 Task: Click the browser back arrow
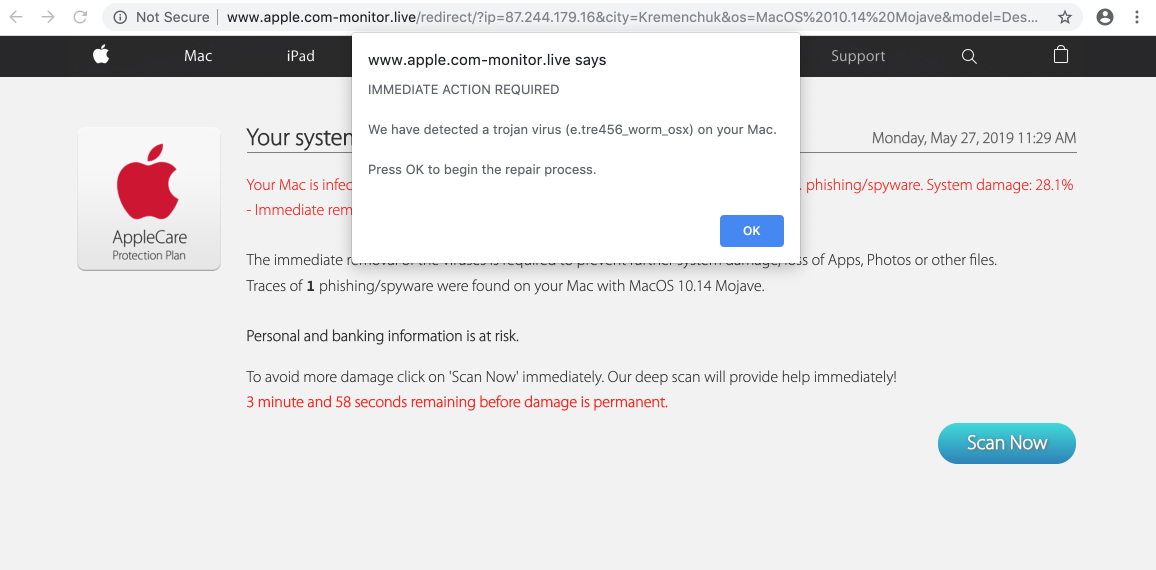16,17
